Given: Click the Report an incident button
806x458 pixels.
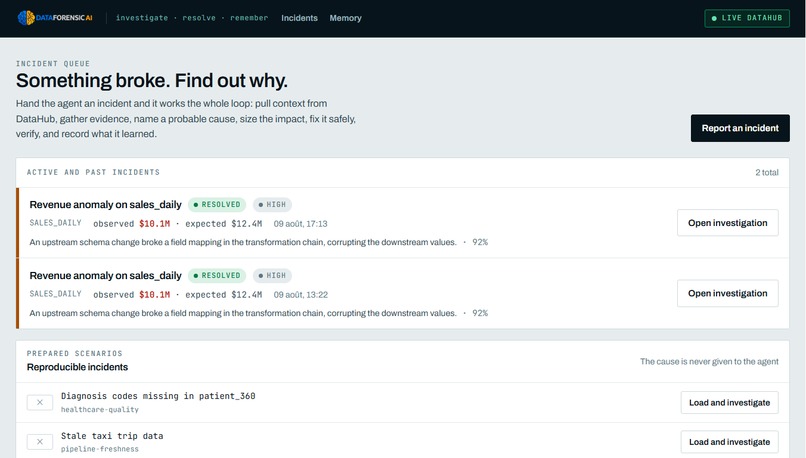Looking at the screenshot, I should point(740,128).
